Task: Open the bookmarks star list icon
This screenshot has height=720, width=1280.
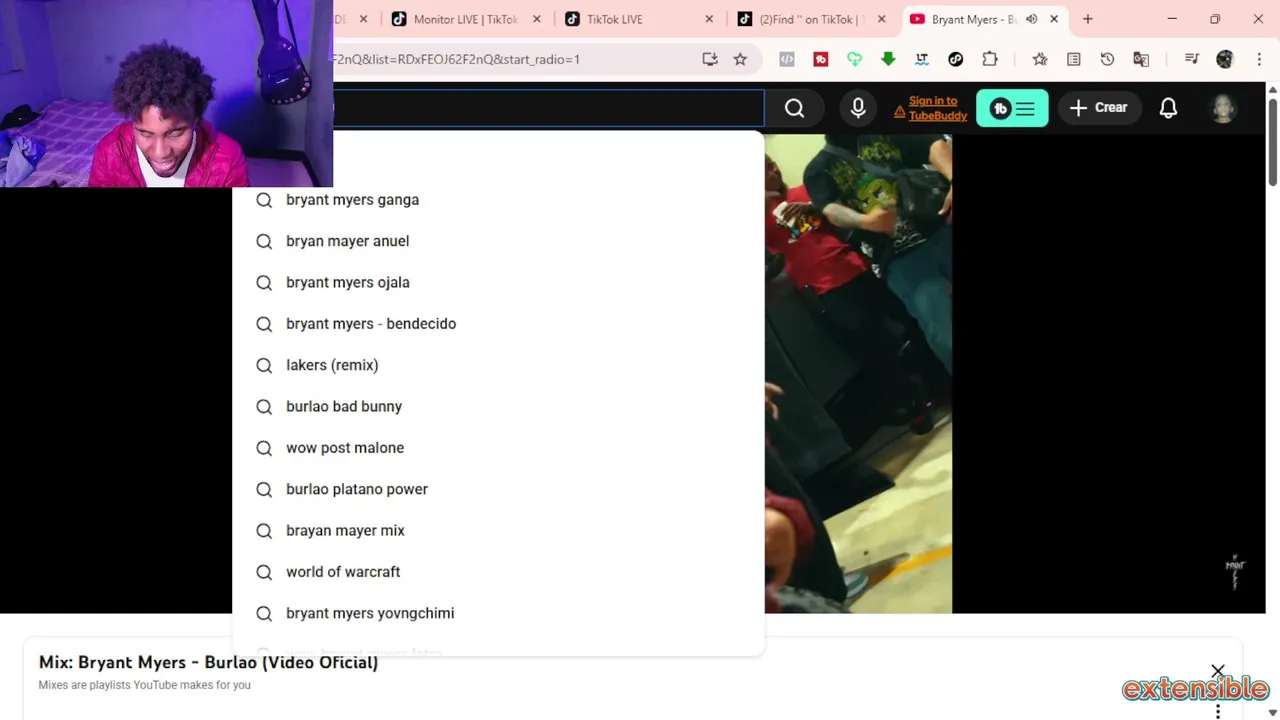Action: coord(1040,59)
